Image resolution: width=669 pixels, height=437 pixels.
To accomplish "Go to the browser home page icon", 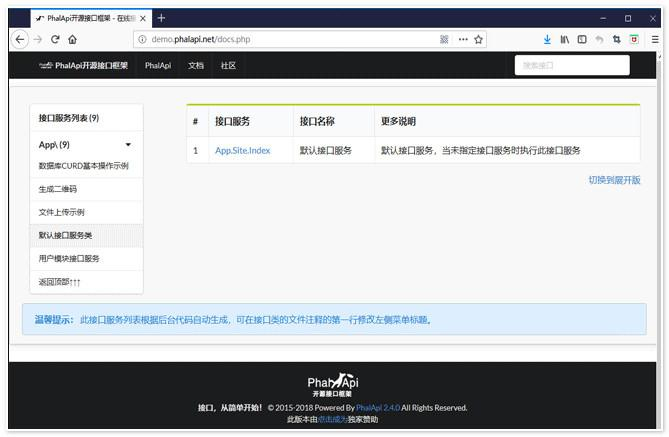I will point(73,39).
